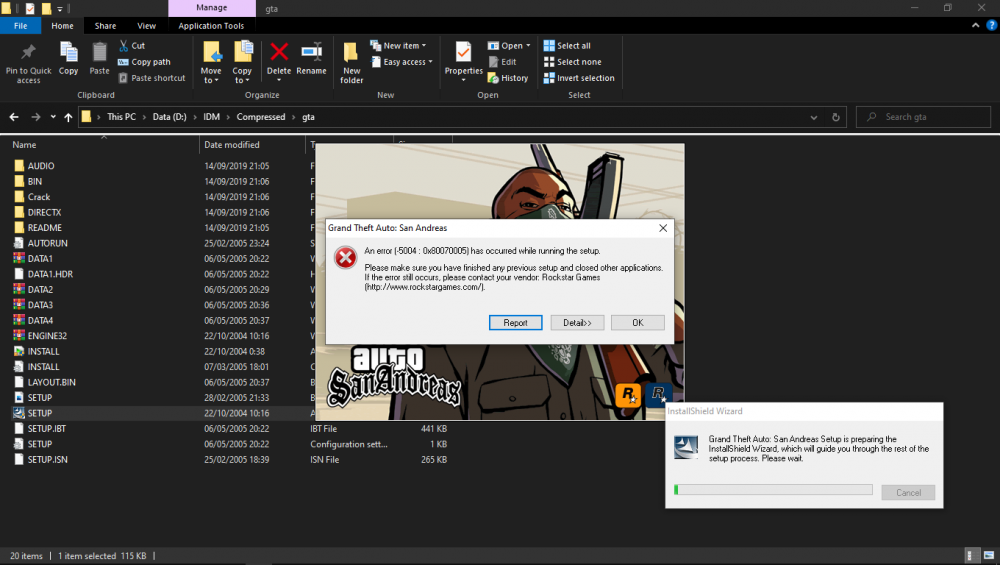This screenshot has height=565, width=1000.
Task: Select the AUDIO folder
Action: tap(41, 166)
